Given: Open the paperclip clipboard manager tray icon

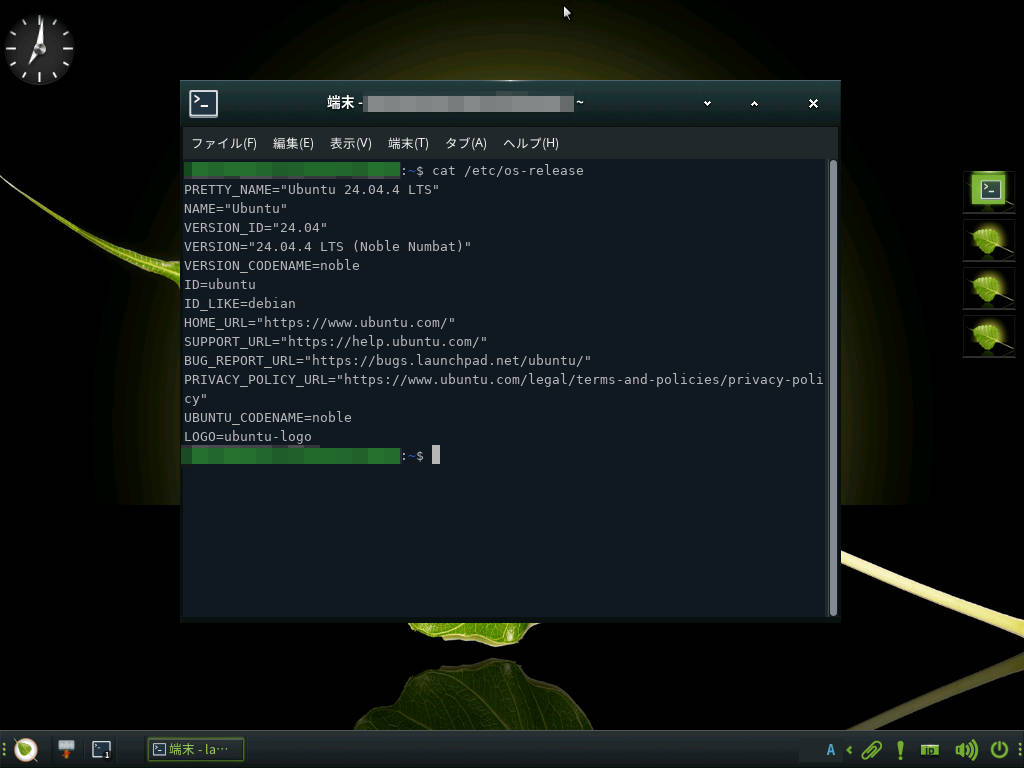Looking at the screenshot, I should point(870,749).
